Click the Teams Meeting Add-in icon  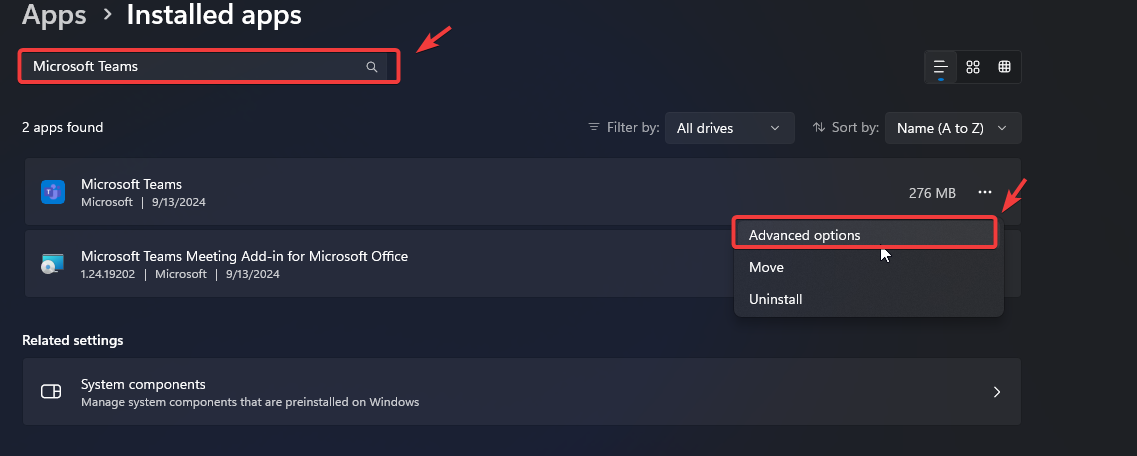click(x=52, y=264)
